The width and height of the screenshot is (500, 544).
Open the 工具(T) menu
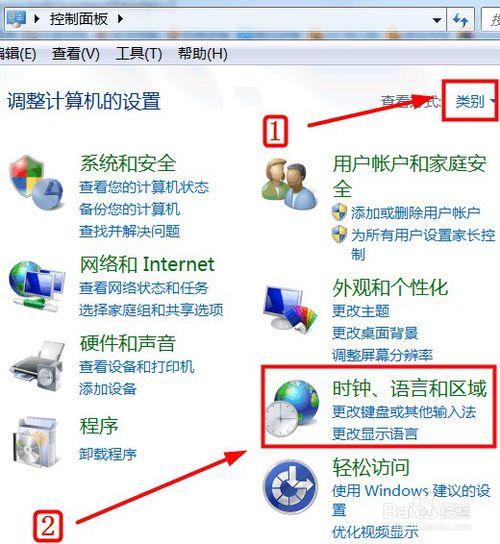coord(138,54)
